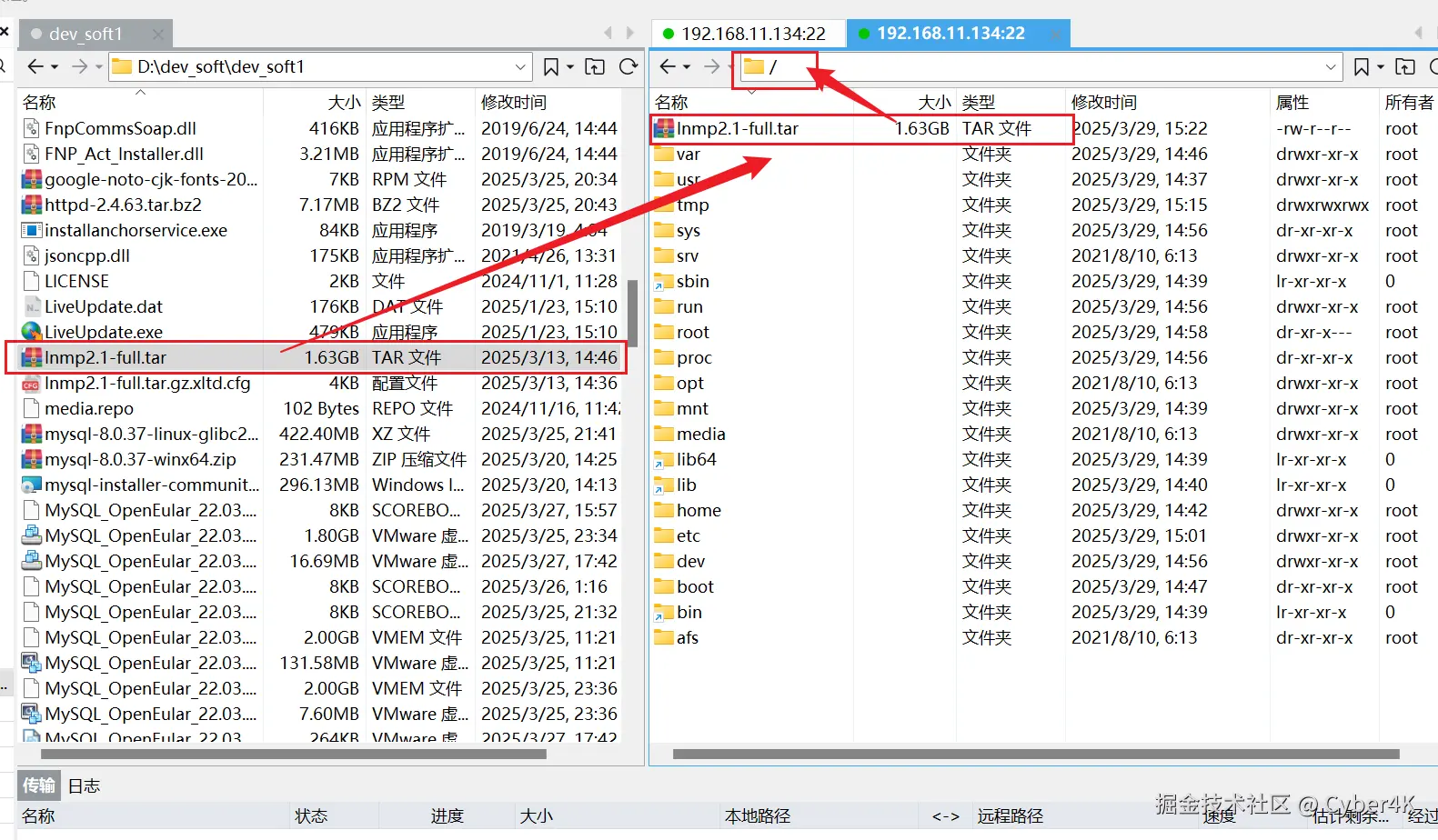Click remote pane forward arrow
The width and height of the screenshot is (1438, 840).
coord(711,66)
